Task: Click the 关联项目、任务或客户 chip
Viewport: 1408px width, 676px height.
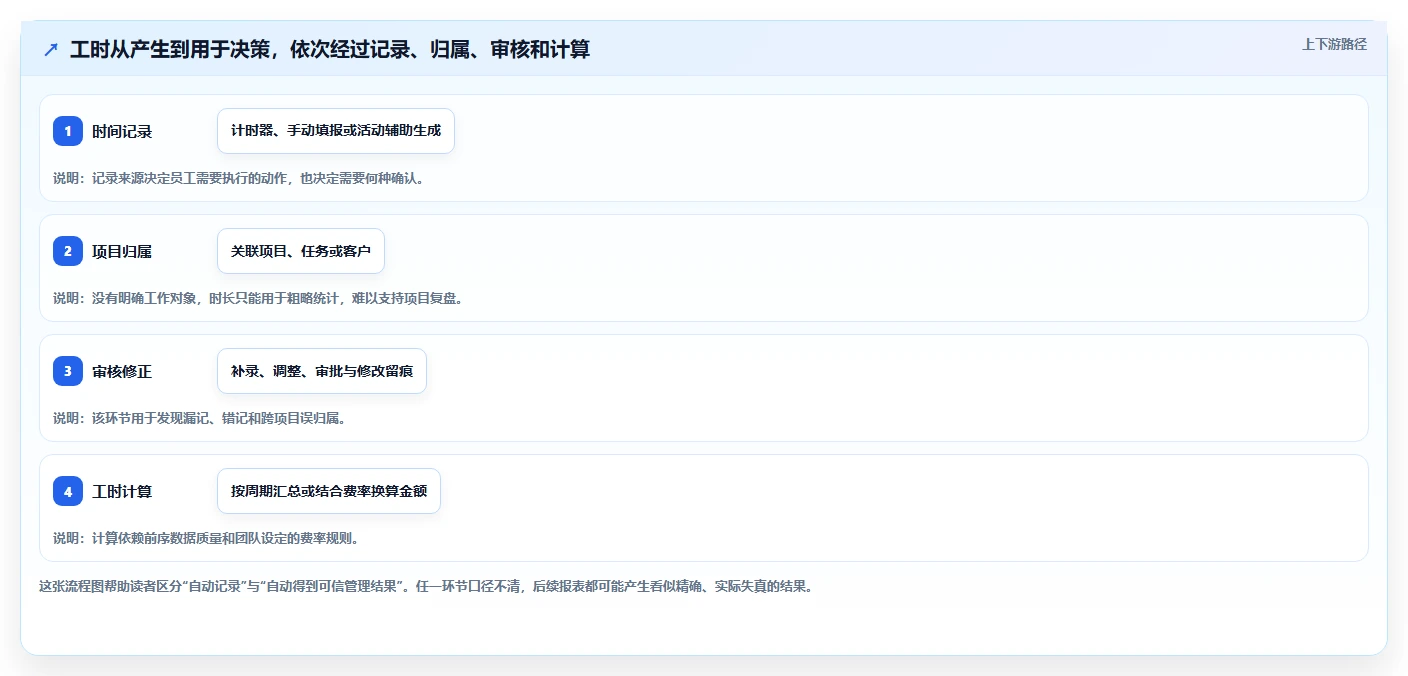Action: [x=301, y=251]
